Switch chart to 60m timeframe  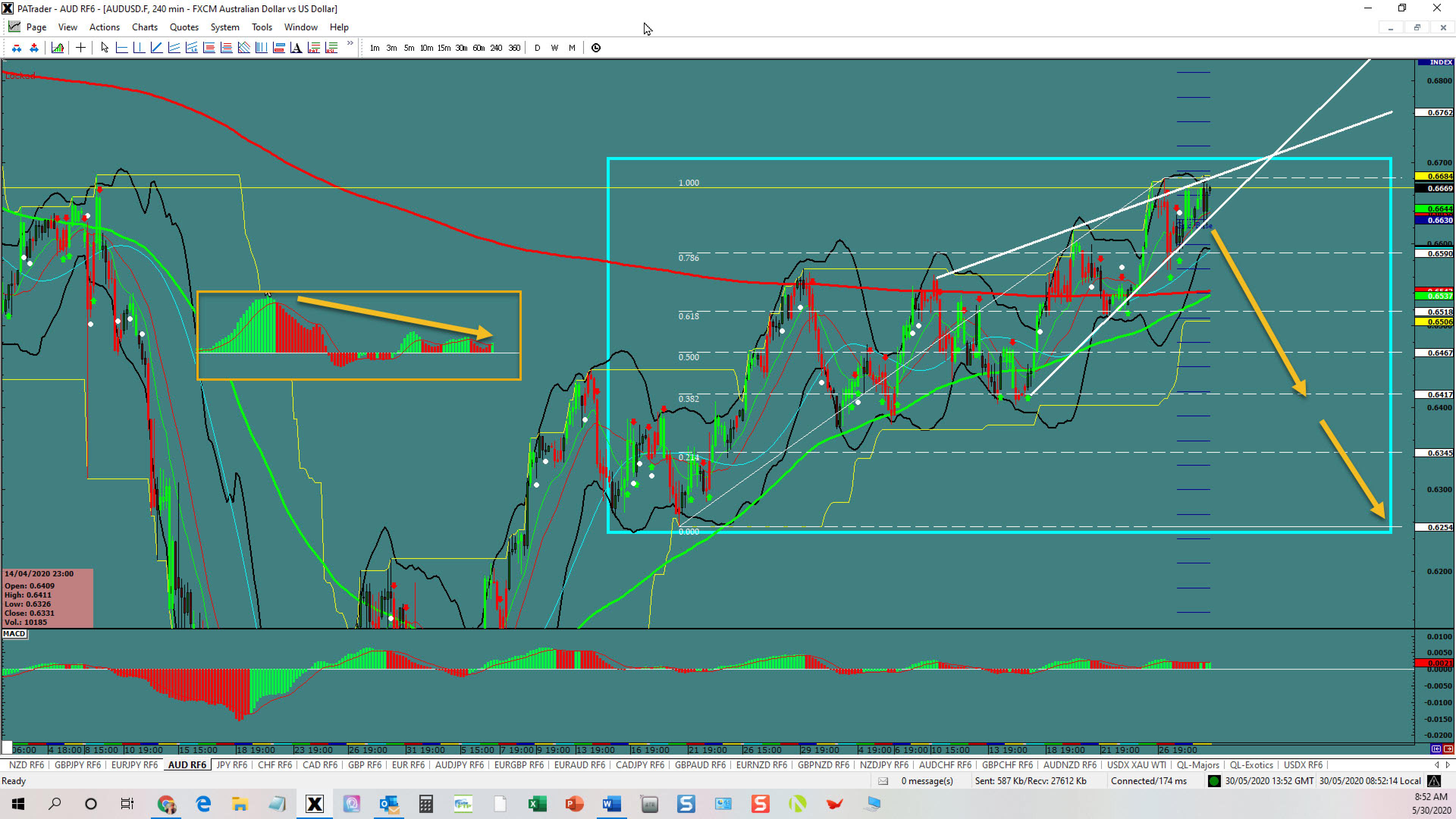(478, 48)
